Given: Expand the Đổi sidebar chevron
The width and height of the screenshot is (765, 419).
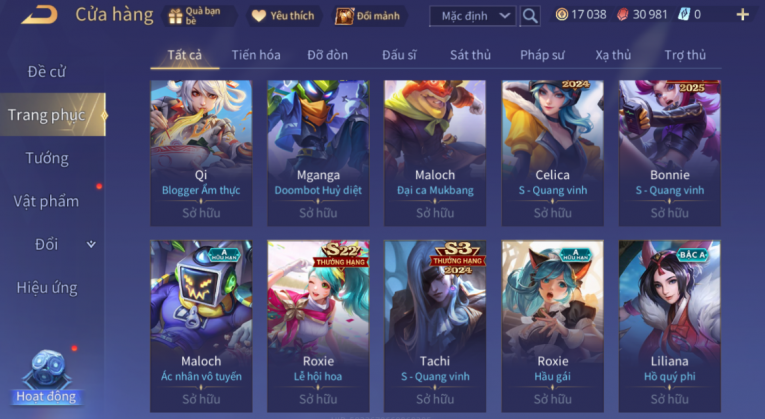Looking at the screenshot, I should (x=91, y=244).
